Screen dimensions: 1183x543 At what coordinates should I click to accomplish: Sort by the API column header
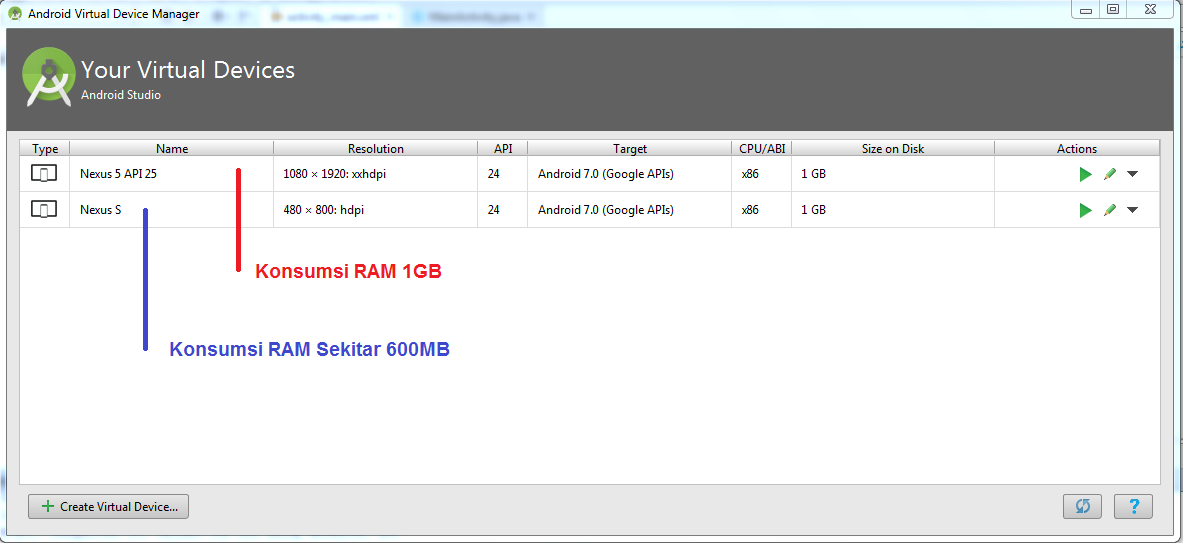point(502,149)
